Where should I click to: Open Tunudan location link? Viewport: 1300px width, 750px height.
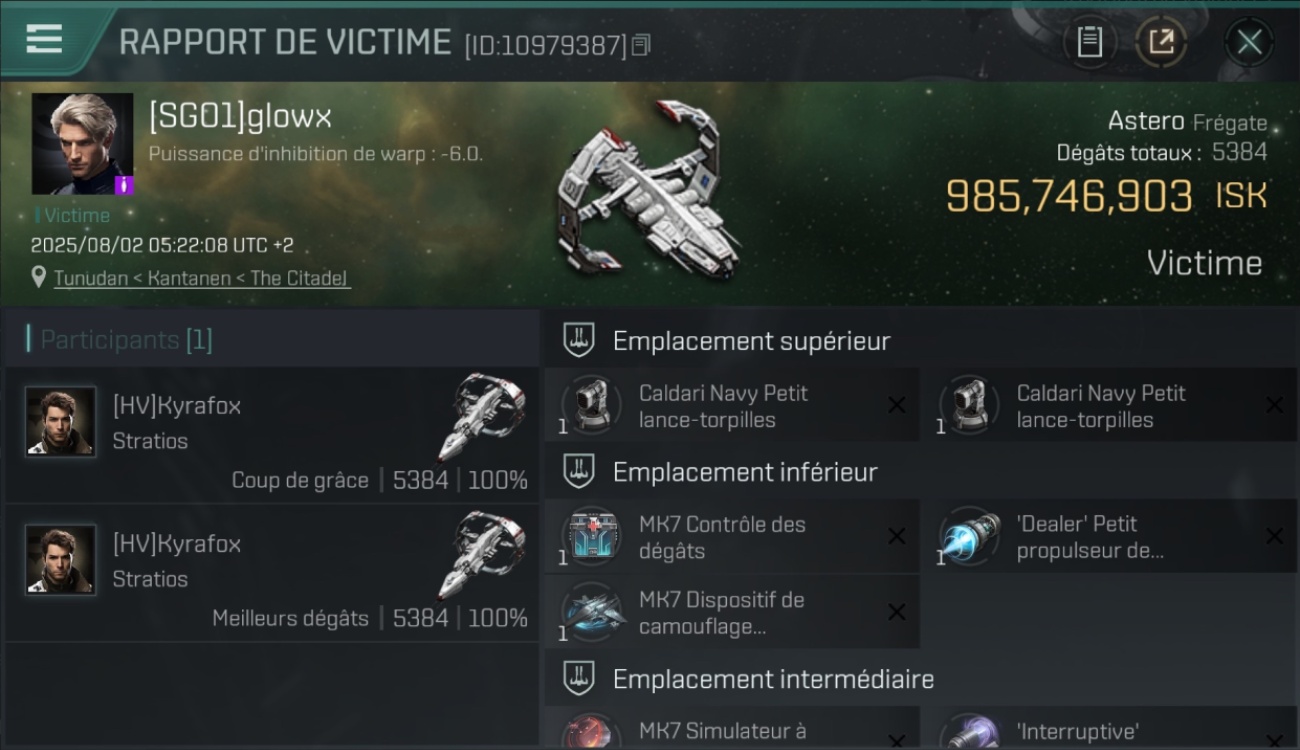tap(202, 278)
